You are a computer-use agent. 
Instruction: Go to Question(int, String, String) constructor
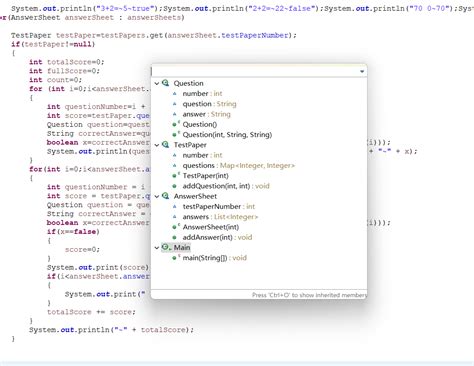pos(227,135)
